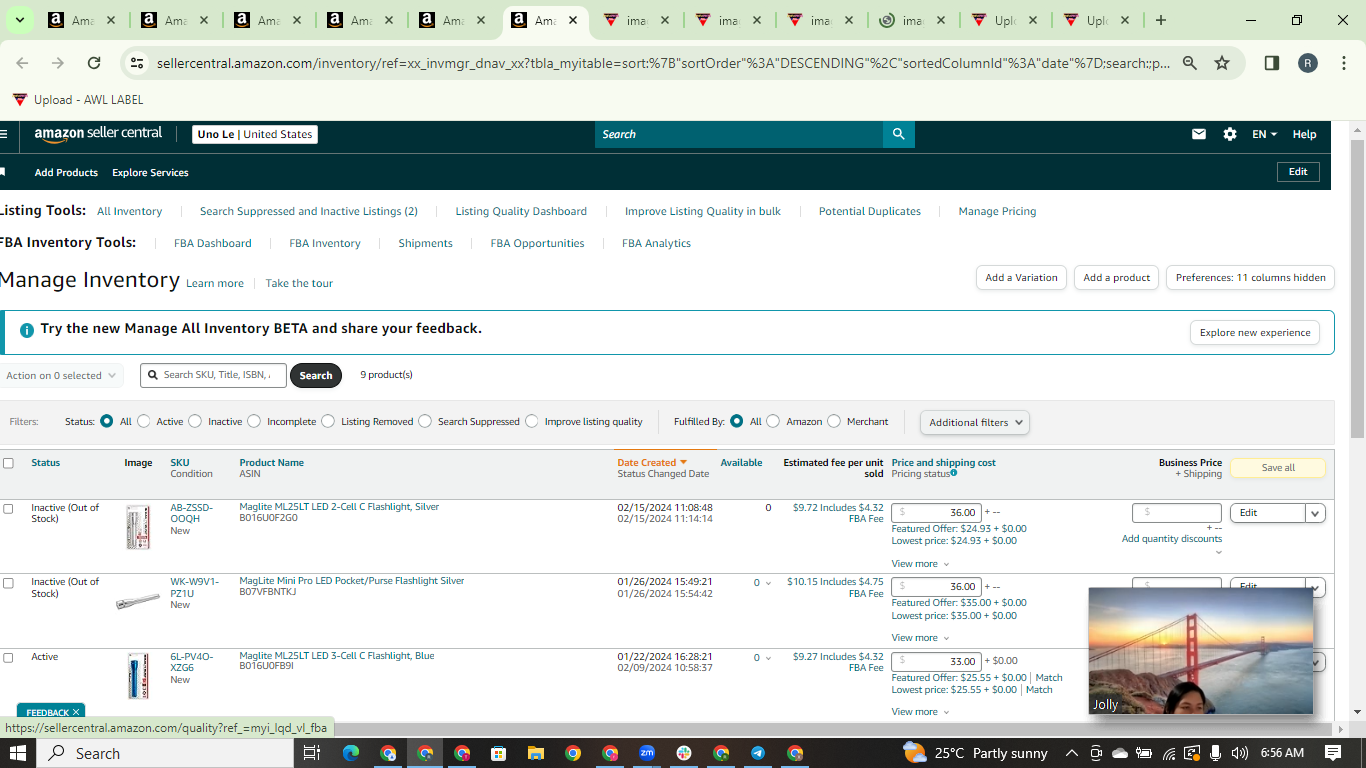
Task: Open Edit dropdown arrow for 2-Cell Silver row
Action: (1316, 513)
